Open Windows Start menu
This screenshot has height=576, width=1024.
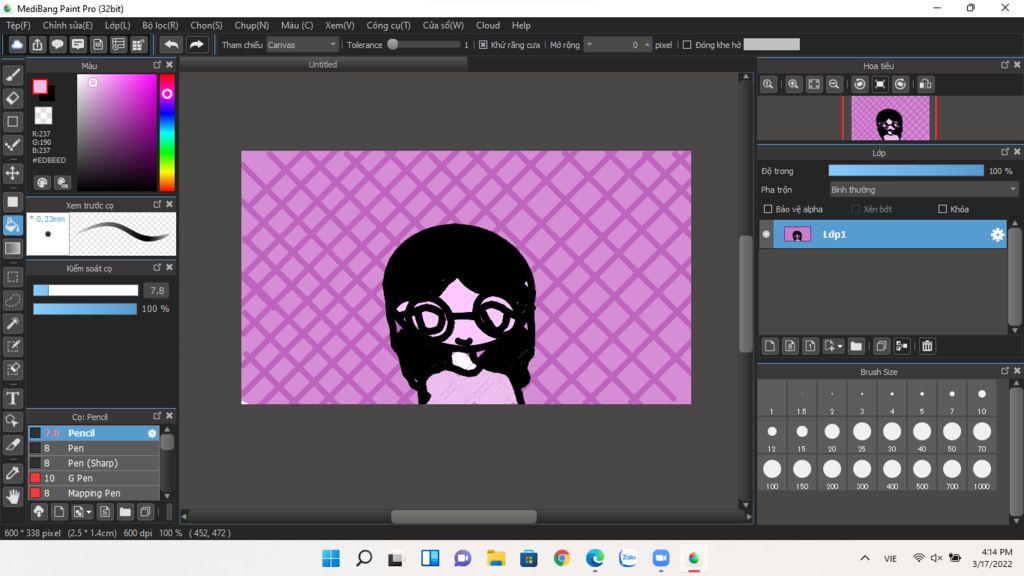[x=331, y=558]
